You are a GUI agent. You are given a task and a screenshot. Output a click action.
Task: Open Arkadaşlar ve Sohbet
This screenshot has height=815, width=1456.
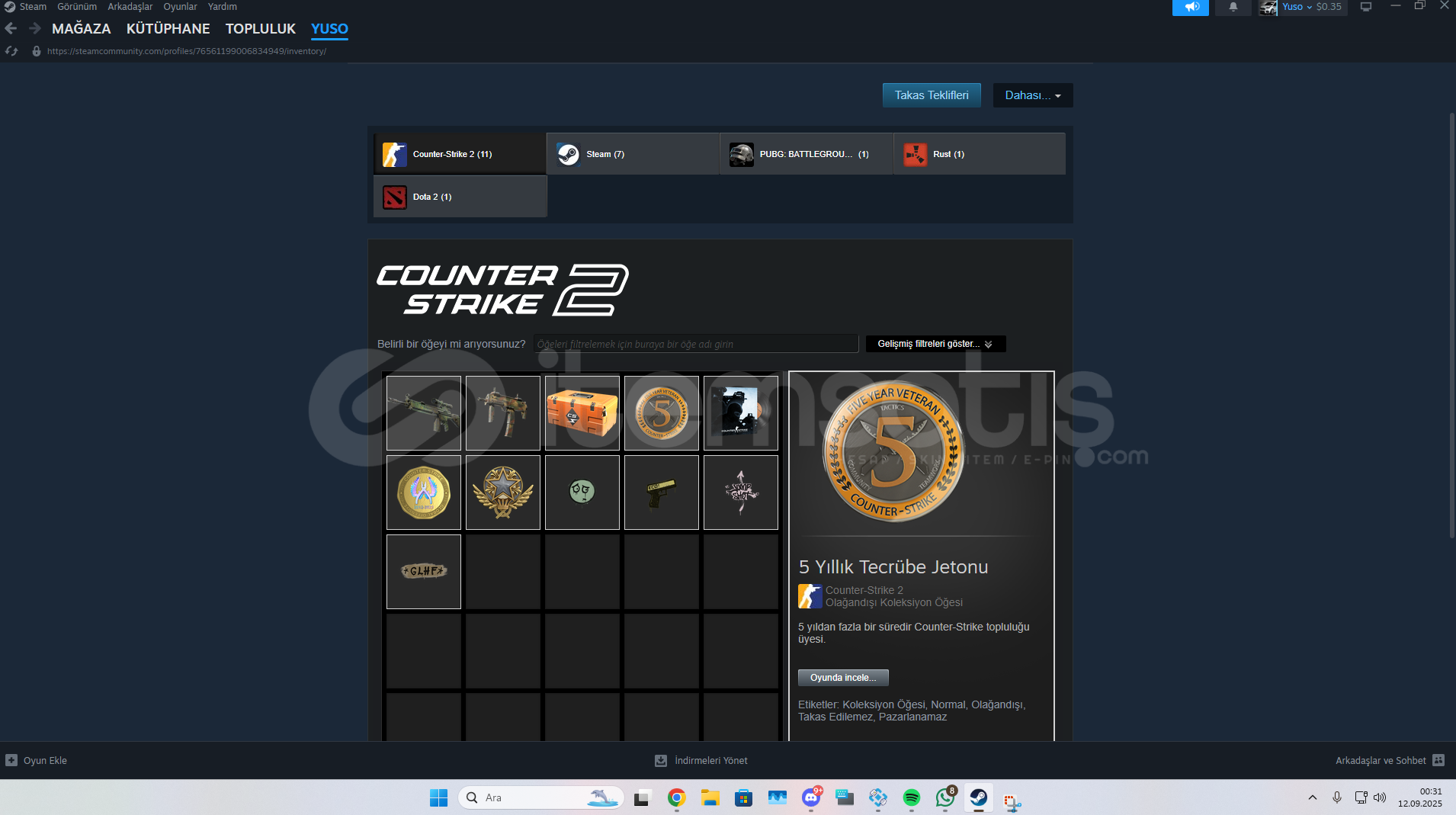click(x=1381, y=761)
